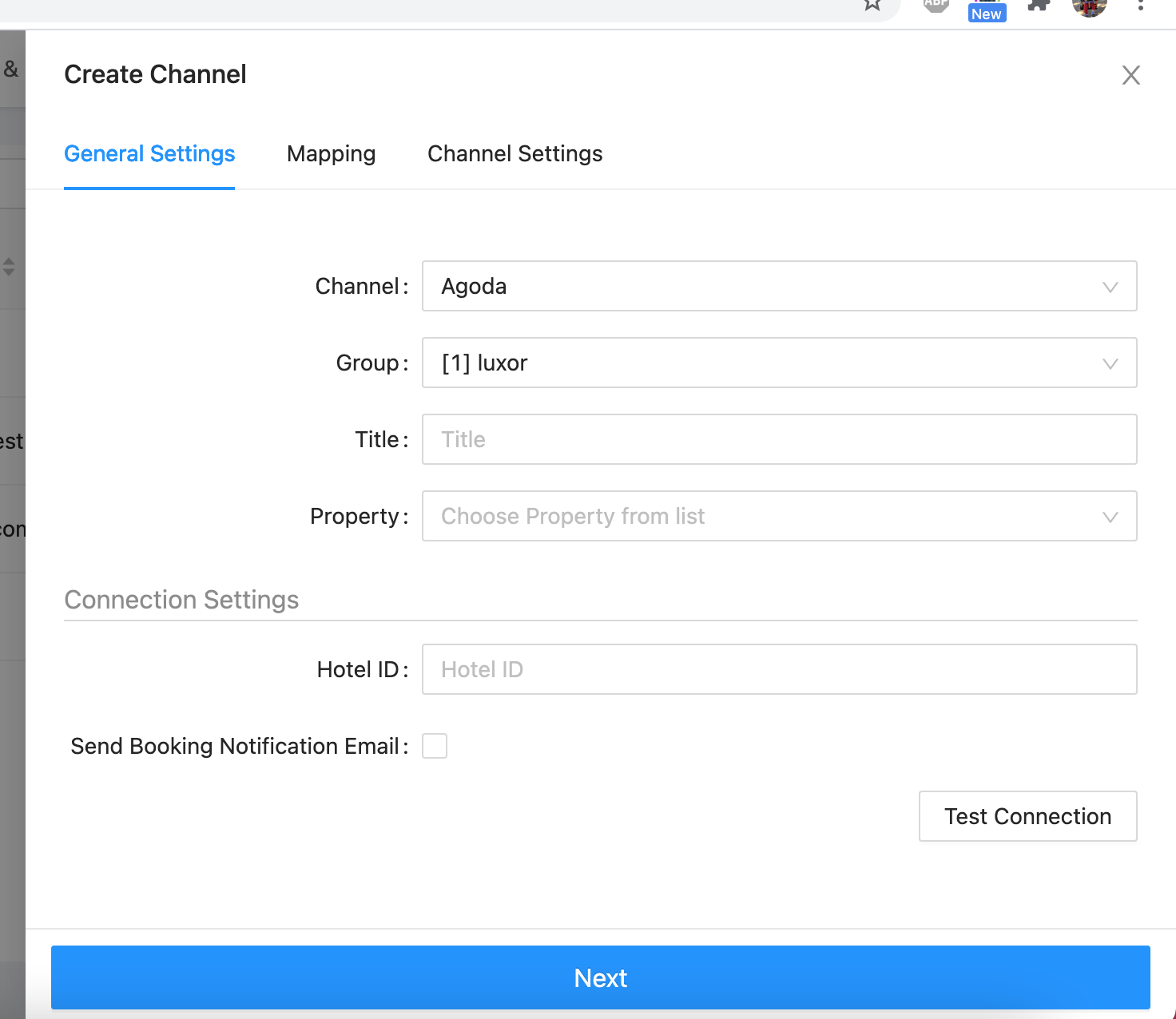The width and height of the screenshot is (1176, 1019).
Task: Open the extension with the New badge
Action: tap(987, 8)
